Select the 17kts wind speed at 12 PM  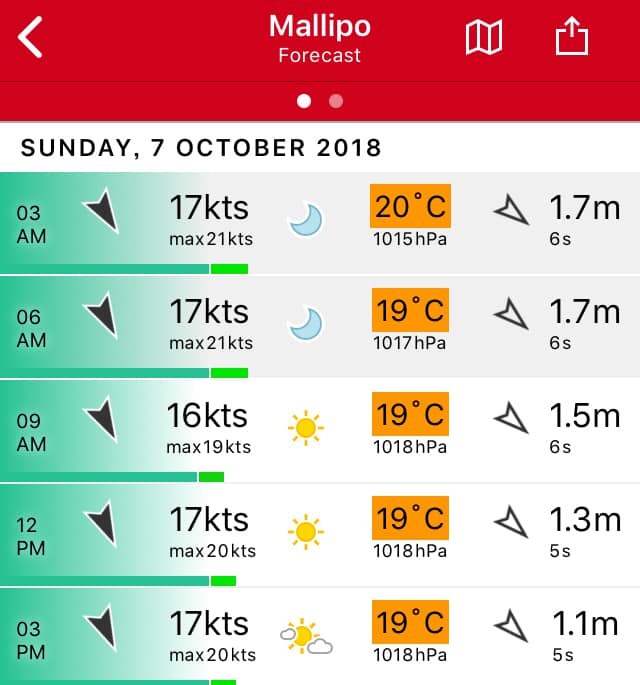[x=209, y=519]
